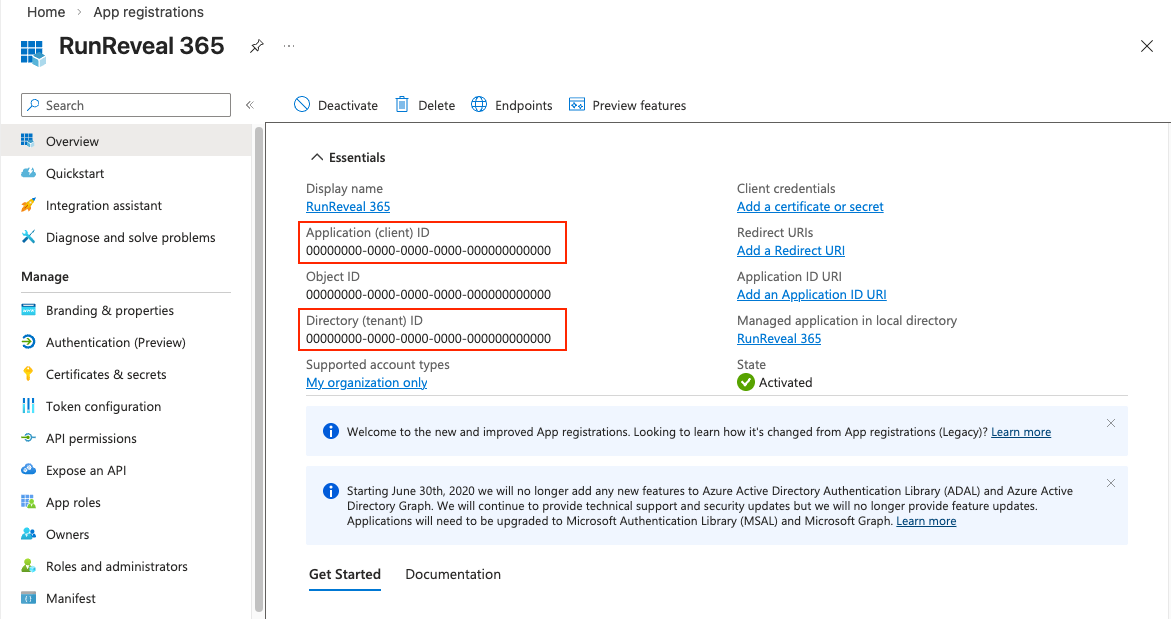1171x619 pixels.
Task: Pin RunReveal 365 to favorites
Action: tap(256, 46)
